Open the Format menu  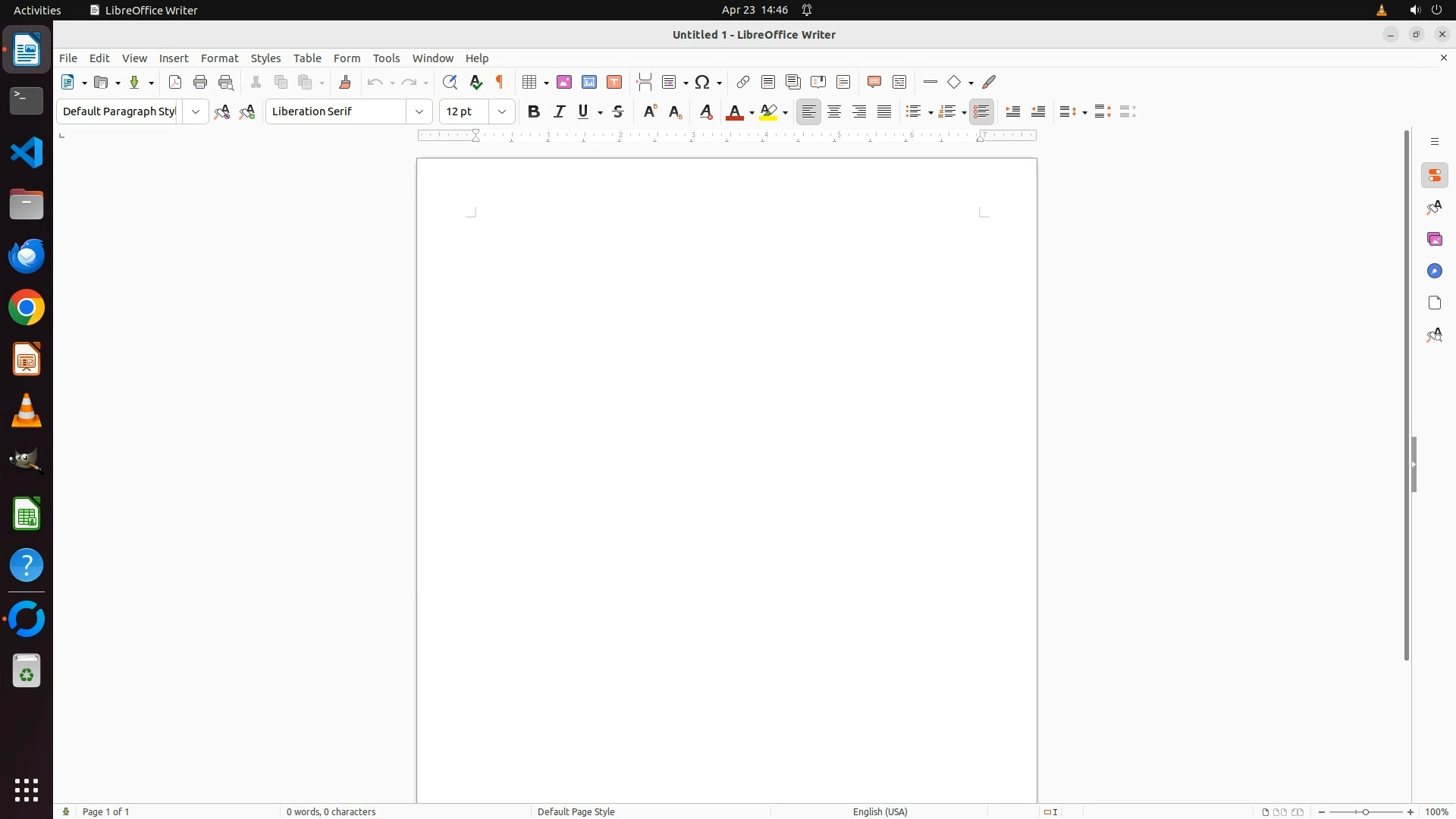click(219, 58)
